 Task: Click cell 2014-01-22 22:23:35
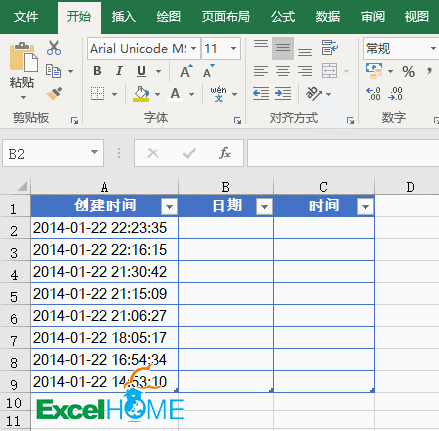click(x=104, y=228)
